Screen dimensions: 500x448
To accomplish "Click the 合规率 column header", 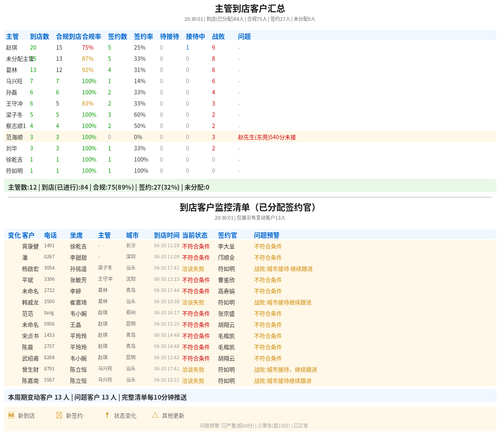I will (91, 36).
